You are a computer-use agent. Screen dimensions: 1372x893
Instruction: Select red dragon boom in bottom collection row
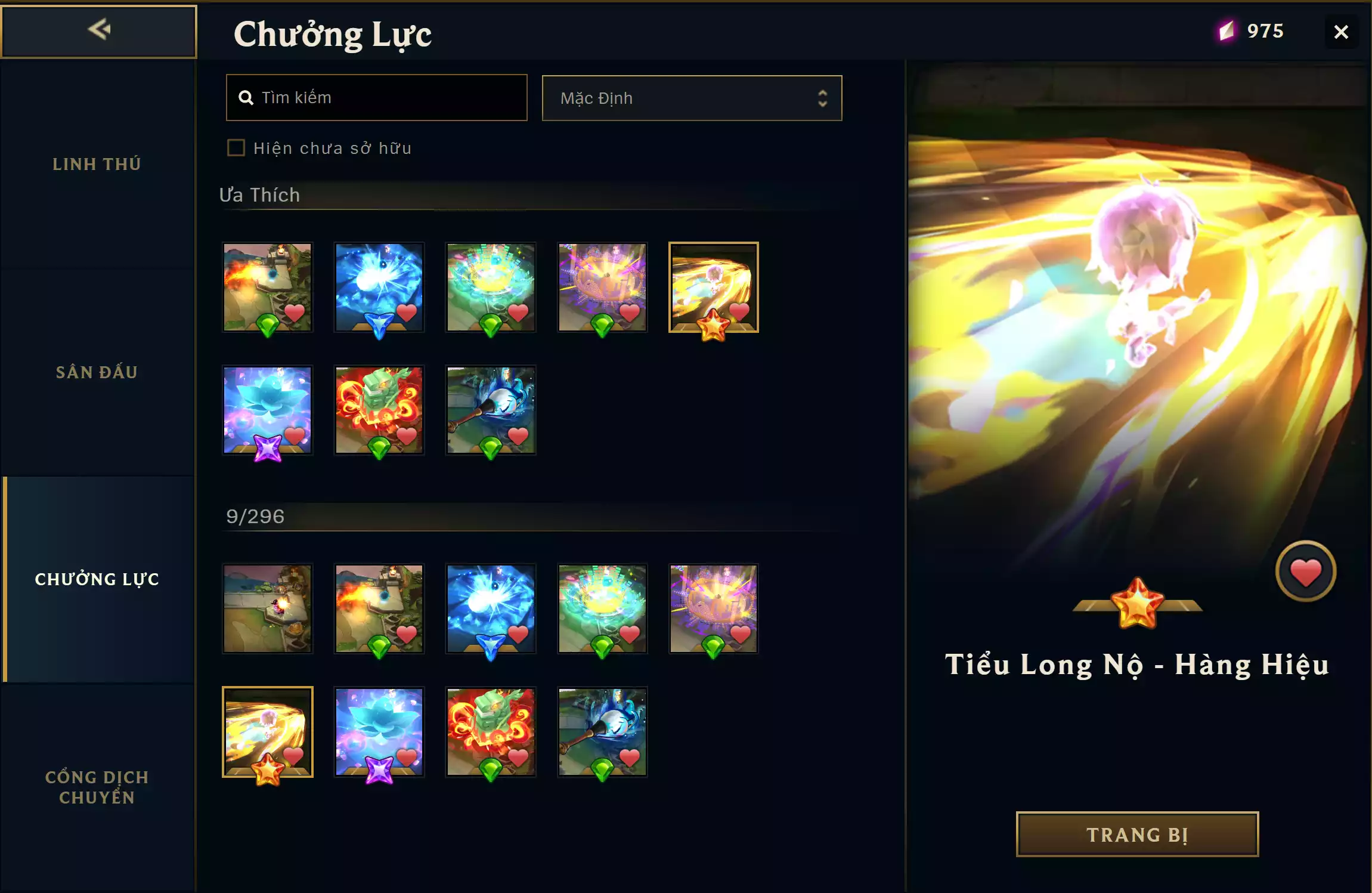tap(491, 732)
